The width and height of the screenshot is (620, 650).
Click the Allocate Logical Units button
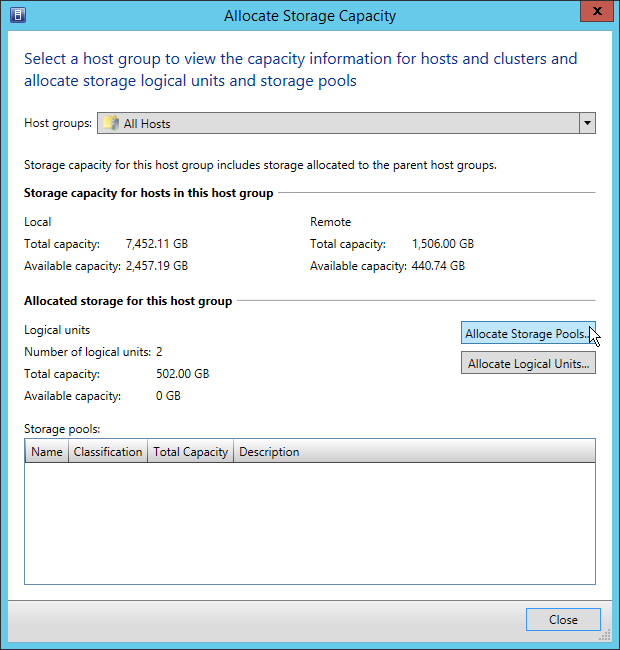pos(527,364)
